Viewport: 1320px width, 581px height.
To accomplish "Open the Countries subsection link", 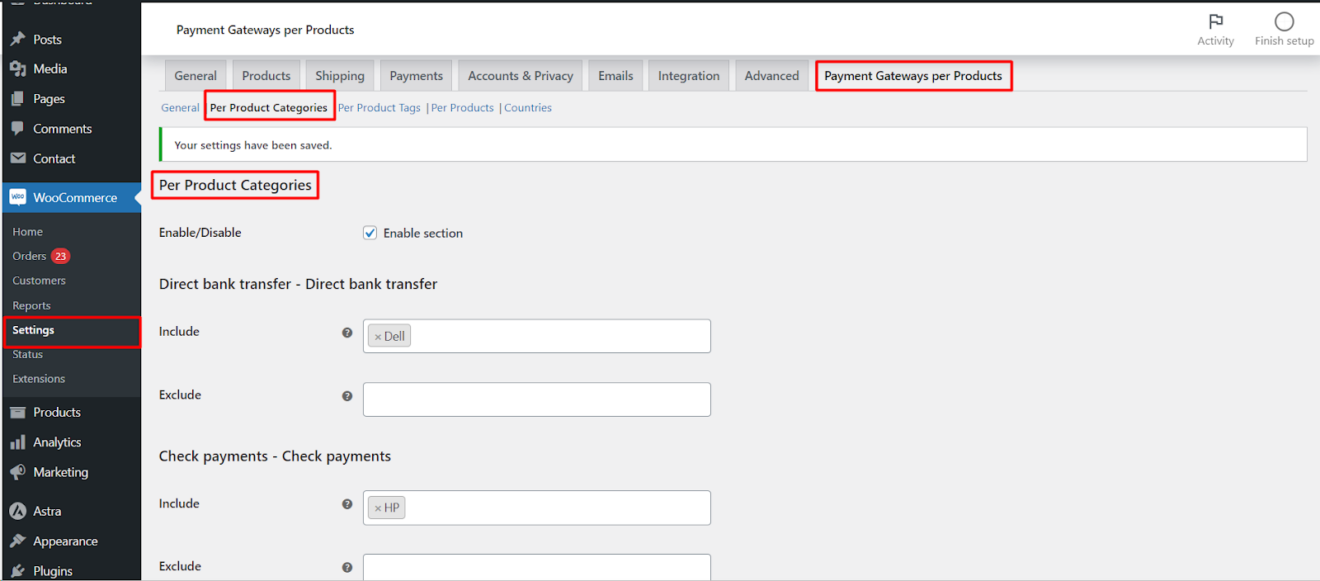I will [528, 108].
